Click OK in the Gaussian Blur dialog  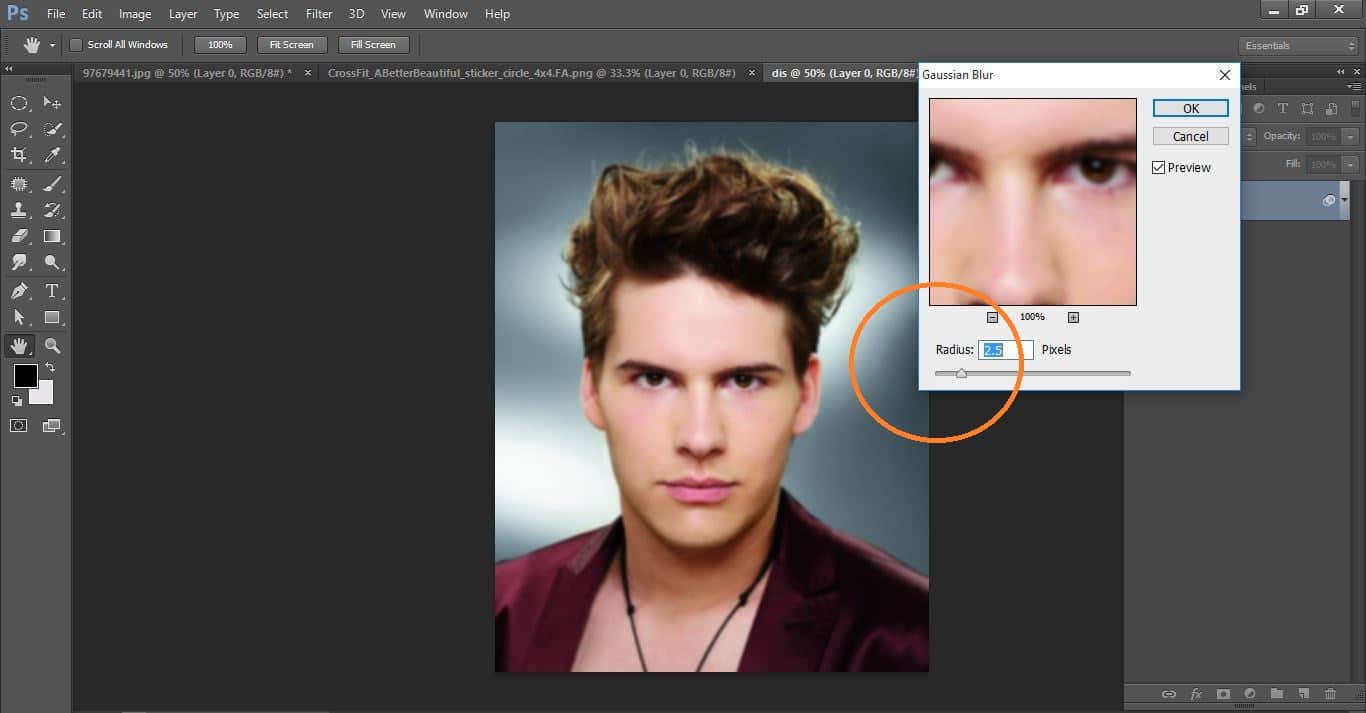coord(1190,107)
